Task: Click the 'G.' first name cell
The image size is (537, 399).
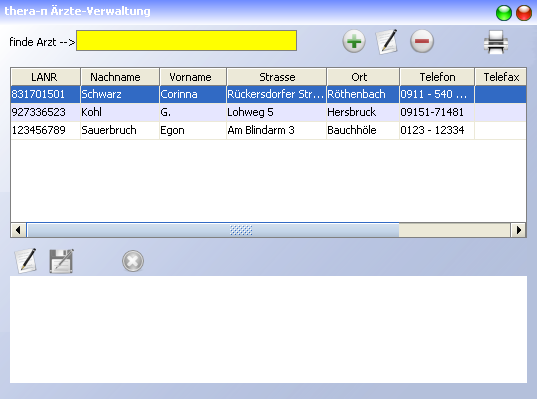Action: [x=192, y=112]
